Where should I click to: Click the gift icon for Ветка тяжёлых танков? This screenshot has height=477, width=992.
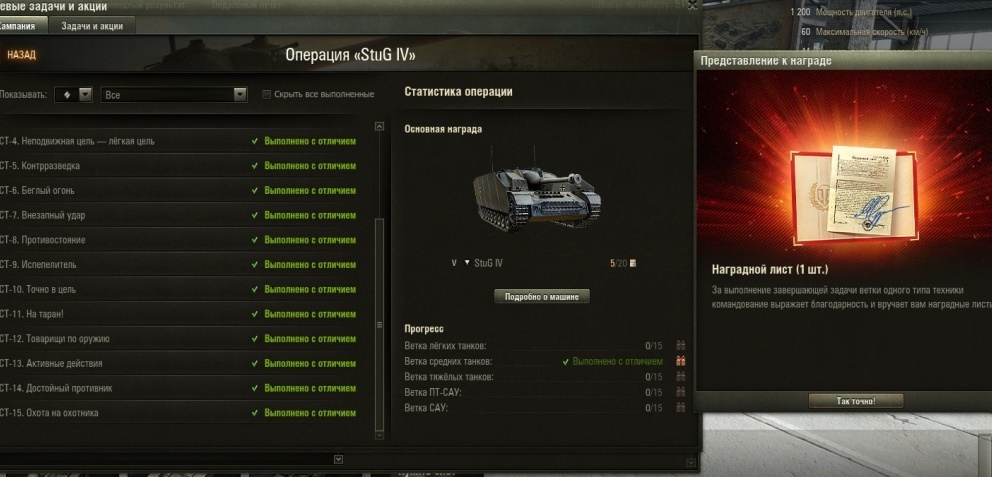point(681,376)
